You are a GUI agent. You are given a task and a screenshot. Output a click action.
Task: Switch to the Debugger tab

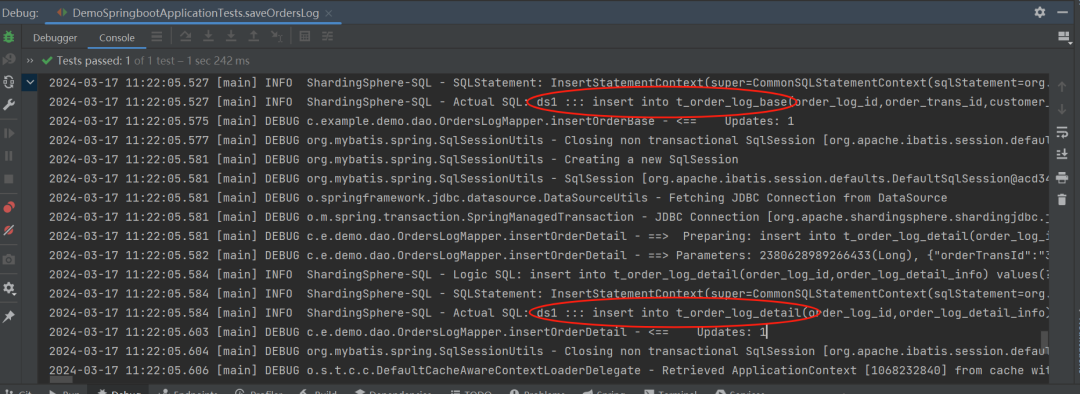point(55,38)
